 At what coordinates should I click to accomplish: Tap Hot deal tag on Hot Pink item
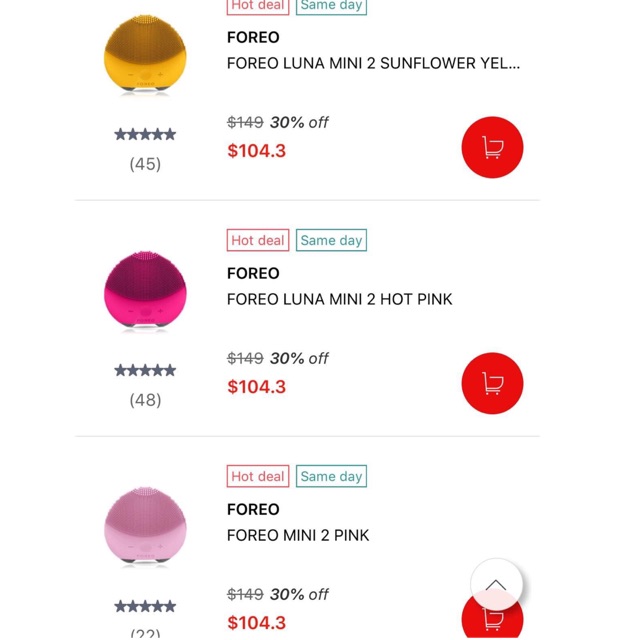click(x=258, y=240)
